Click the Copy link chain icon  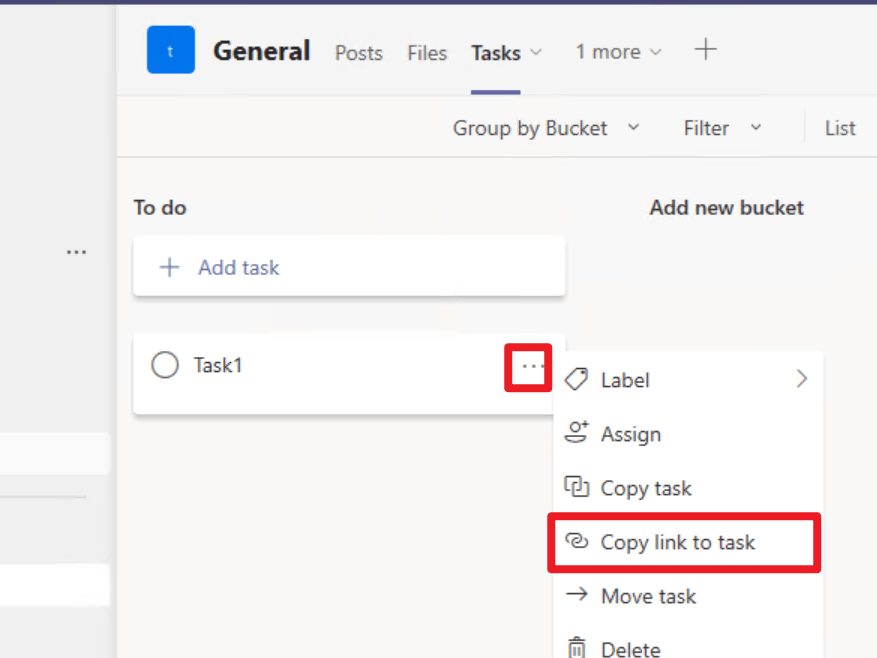576,542
